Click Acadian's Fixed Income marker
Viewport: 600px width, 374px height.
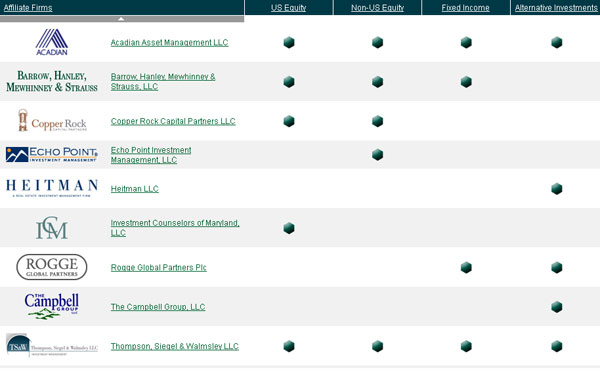coord(466,42)
